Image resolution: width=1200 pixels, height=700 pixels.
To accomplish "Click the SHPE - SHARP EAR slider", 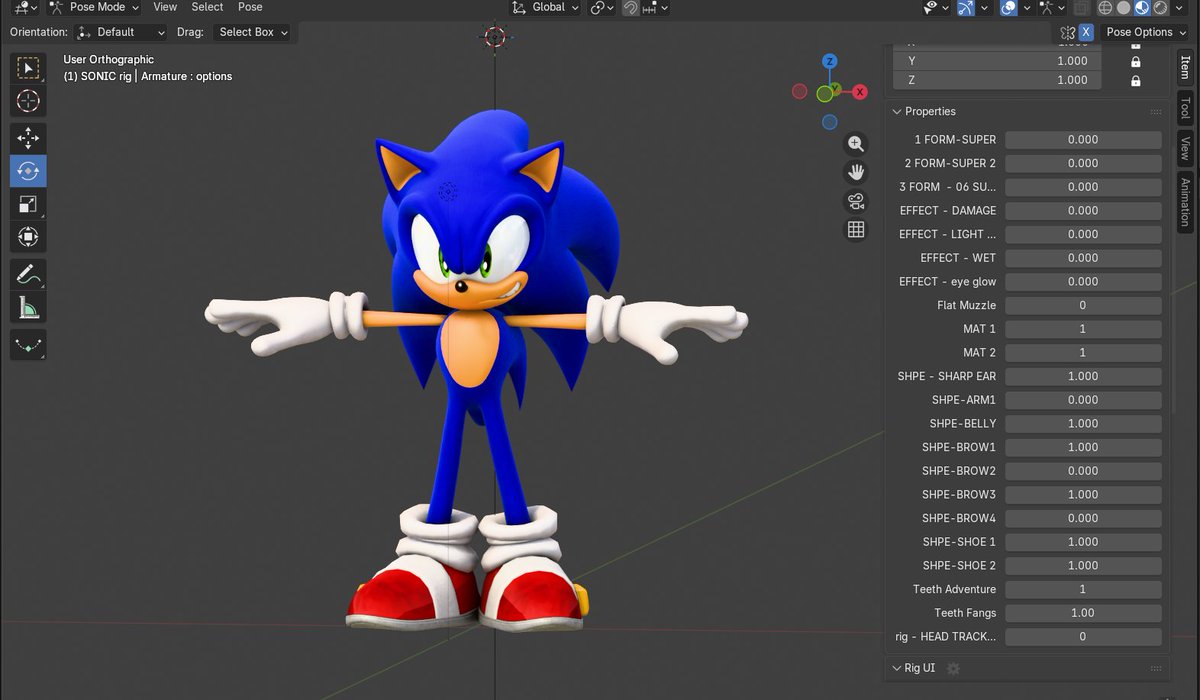I will [1083, 376].
